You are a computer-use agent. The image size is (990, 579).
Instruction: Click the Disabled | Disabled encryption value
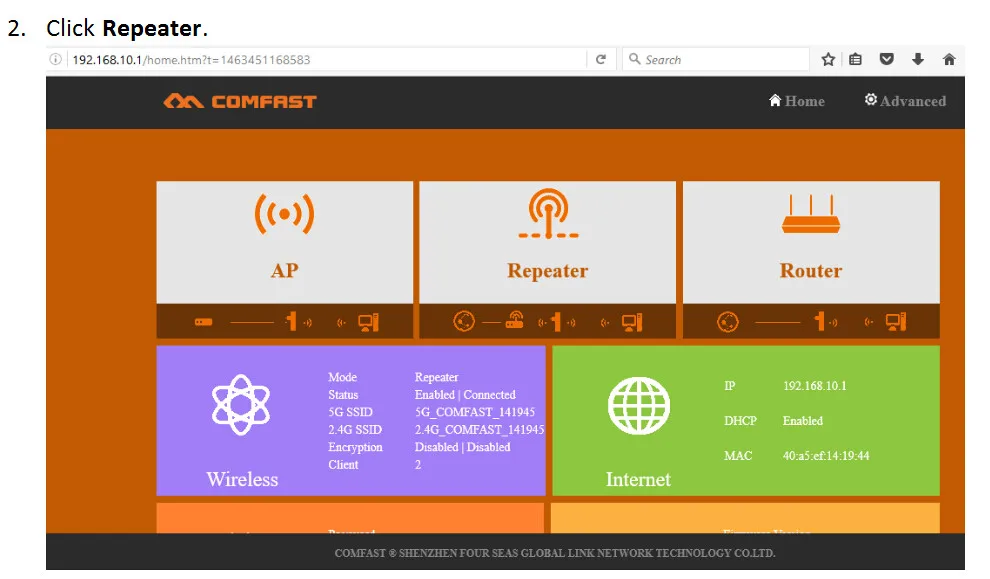(x=463, y=447)
